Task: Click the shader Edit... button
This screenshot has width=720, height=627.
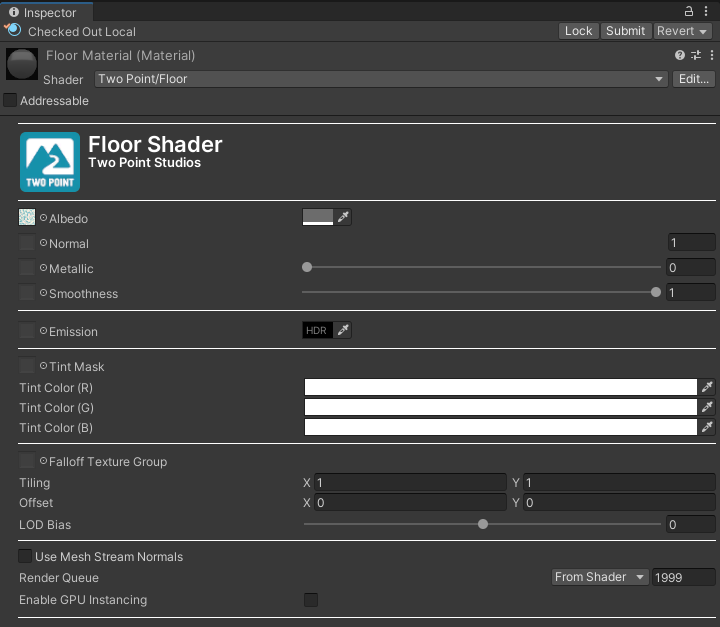Action: tap(694, 79)
